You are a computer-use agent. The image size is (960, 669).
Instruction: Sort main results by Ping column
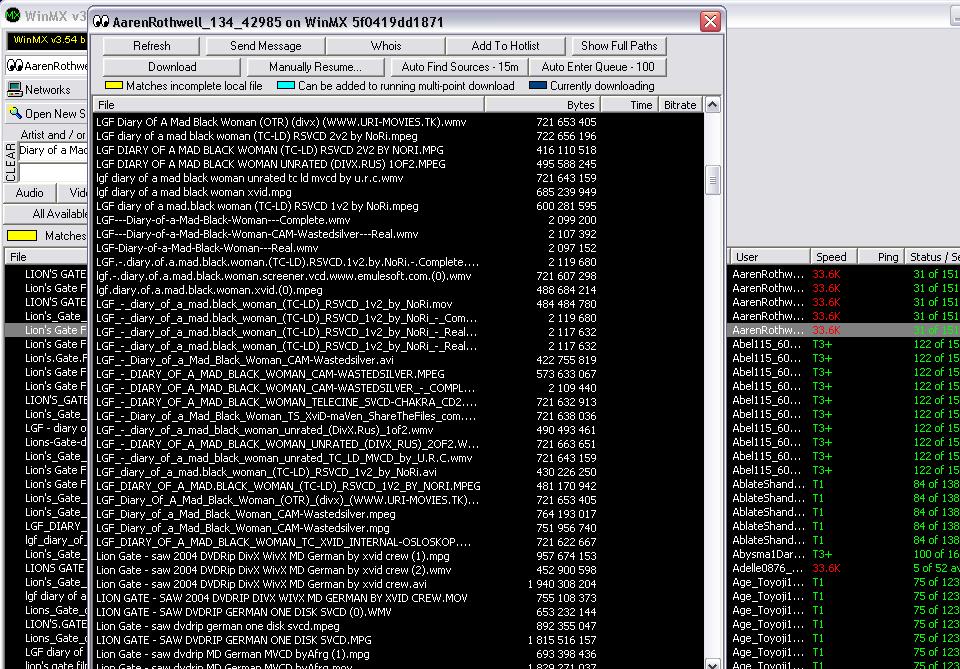[881, 257]
